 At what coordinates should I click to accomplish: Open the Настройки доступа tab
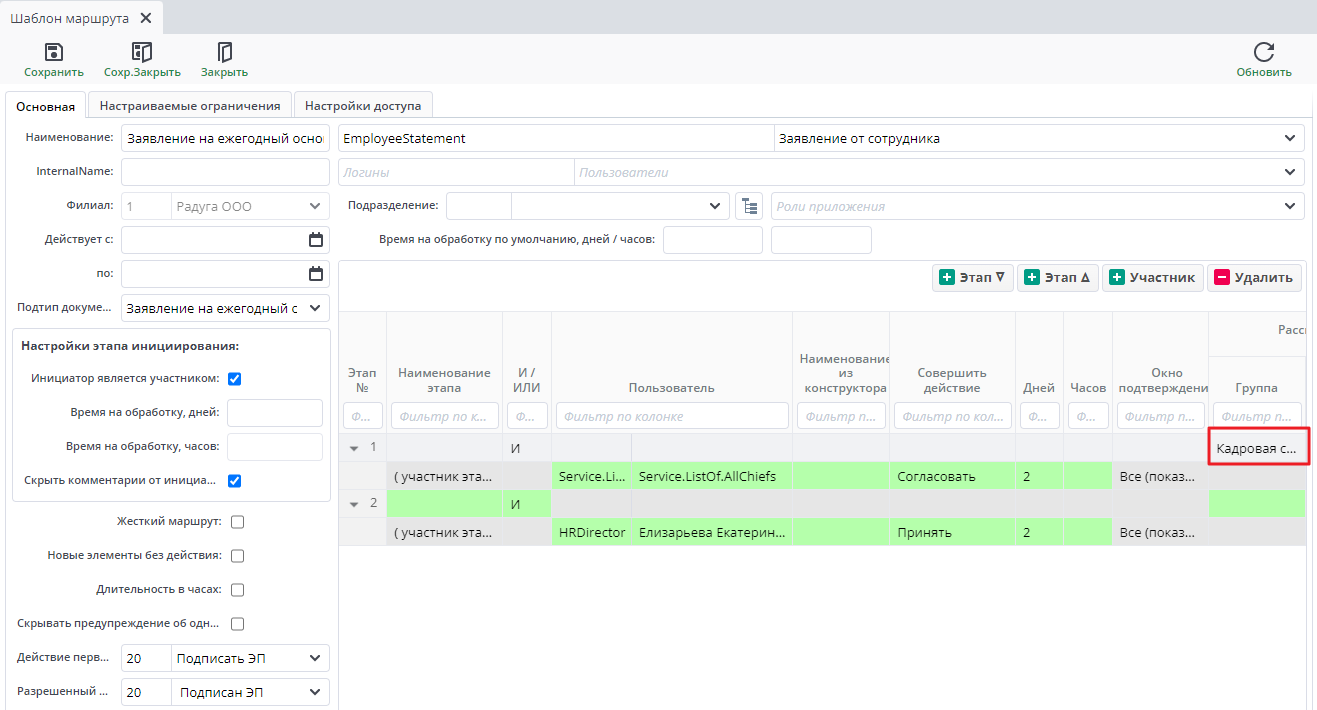tap(363, 105)
